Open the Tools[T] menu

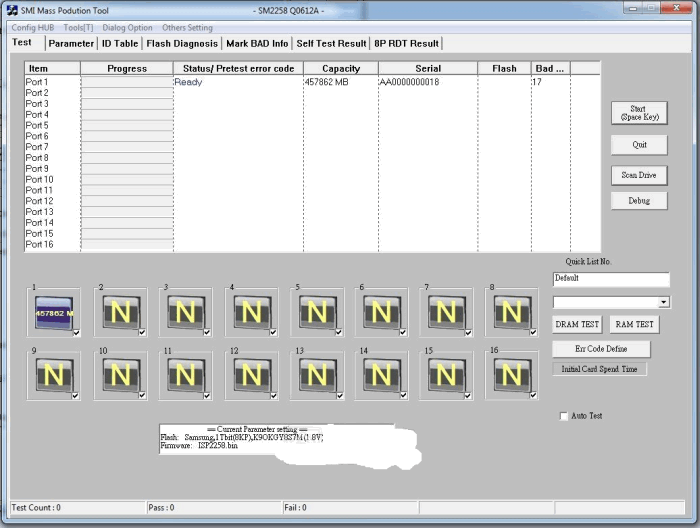79,28
